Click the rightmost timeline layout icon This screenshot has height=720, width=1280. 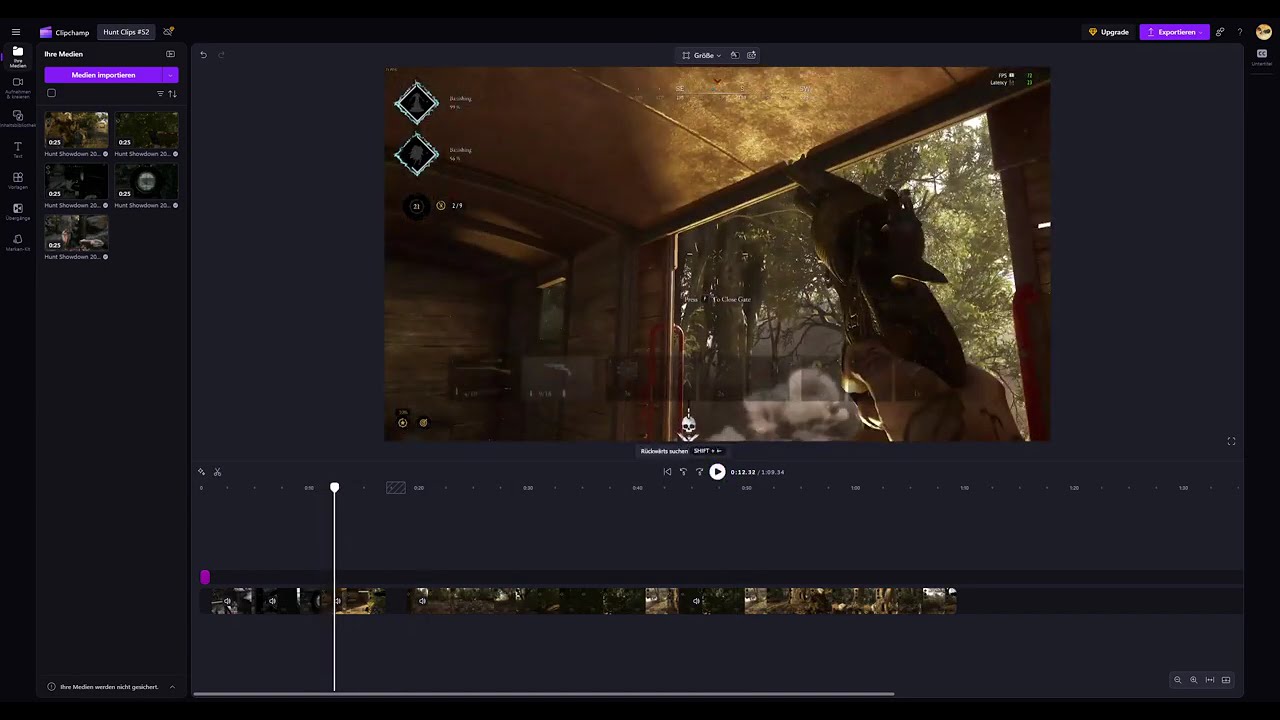point(1225,680)
